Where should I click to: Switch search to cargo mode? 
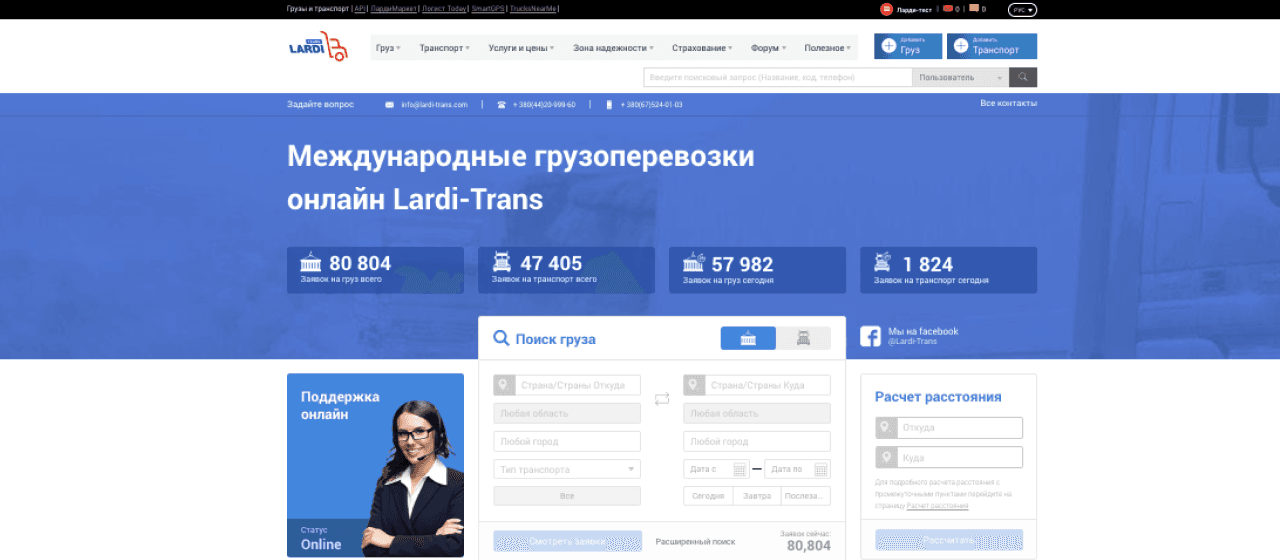click(x=748, y=338)
